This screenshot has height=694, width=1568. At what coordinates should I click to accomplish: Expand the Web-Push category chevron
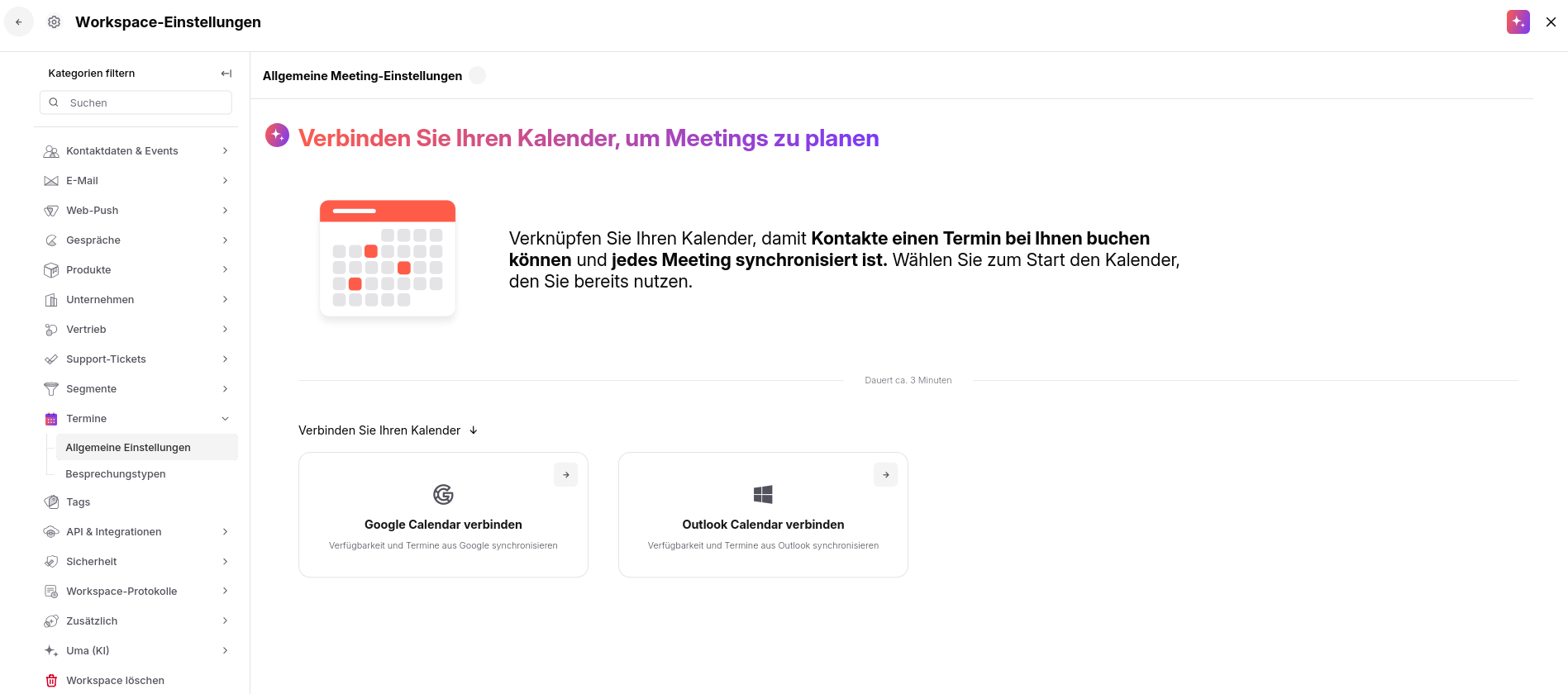pos(225,211)
